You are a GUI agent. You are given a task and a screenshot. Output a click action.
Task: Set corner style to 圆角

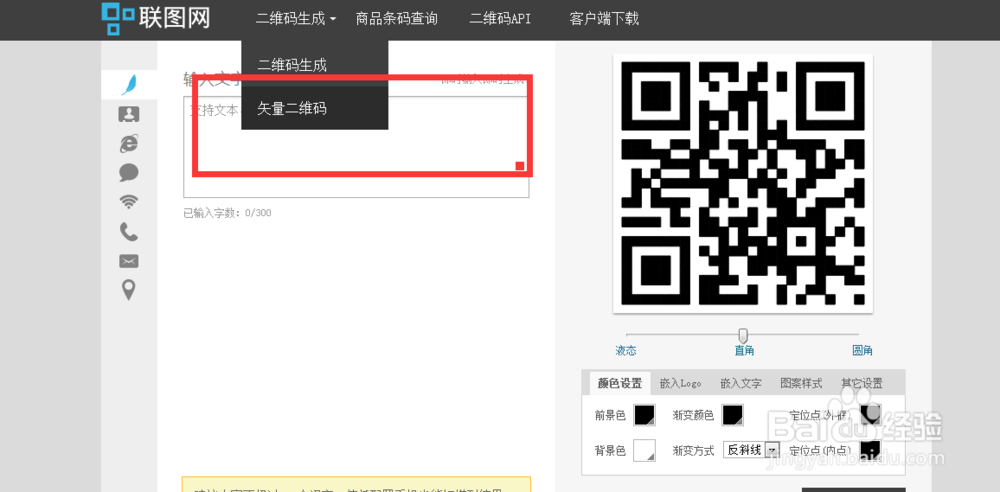pos(862,350)
